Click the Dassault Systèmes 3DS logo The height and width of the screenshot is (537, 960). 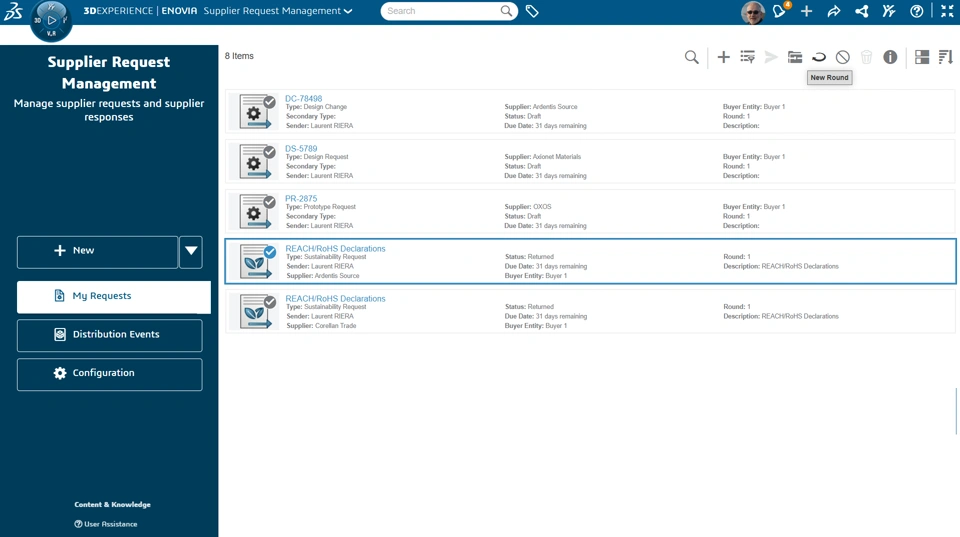coord(13,11)
